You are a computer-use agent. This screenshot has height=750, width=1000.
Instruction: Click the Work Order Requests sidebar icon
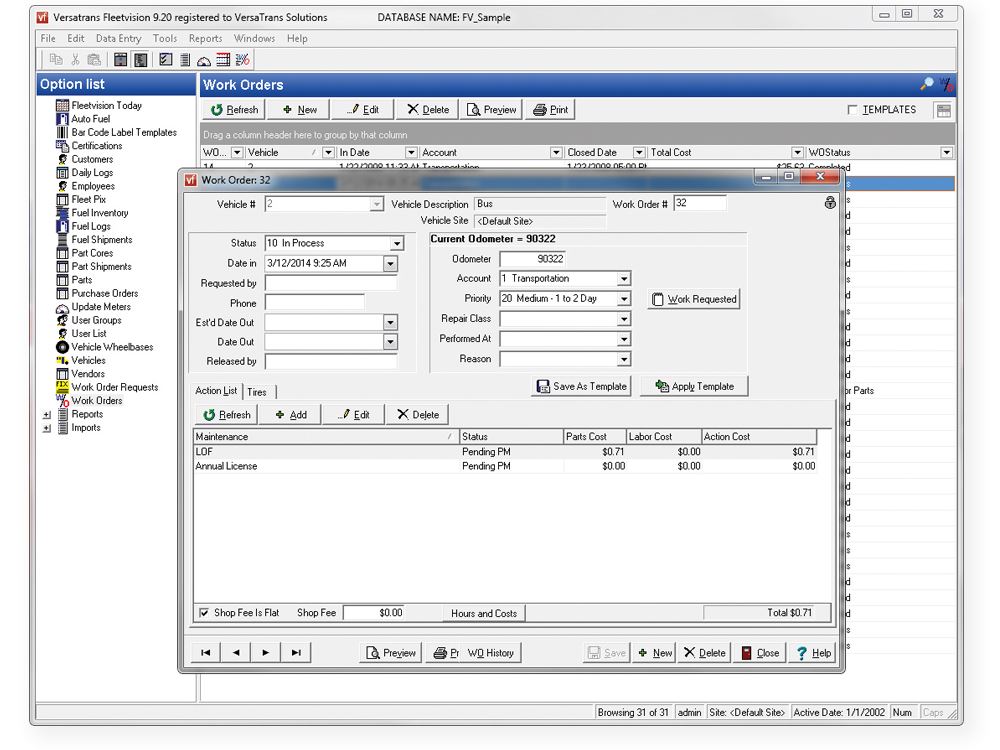click(x=62, y=387)
